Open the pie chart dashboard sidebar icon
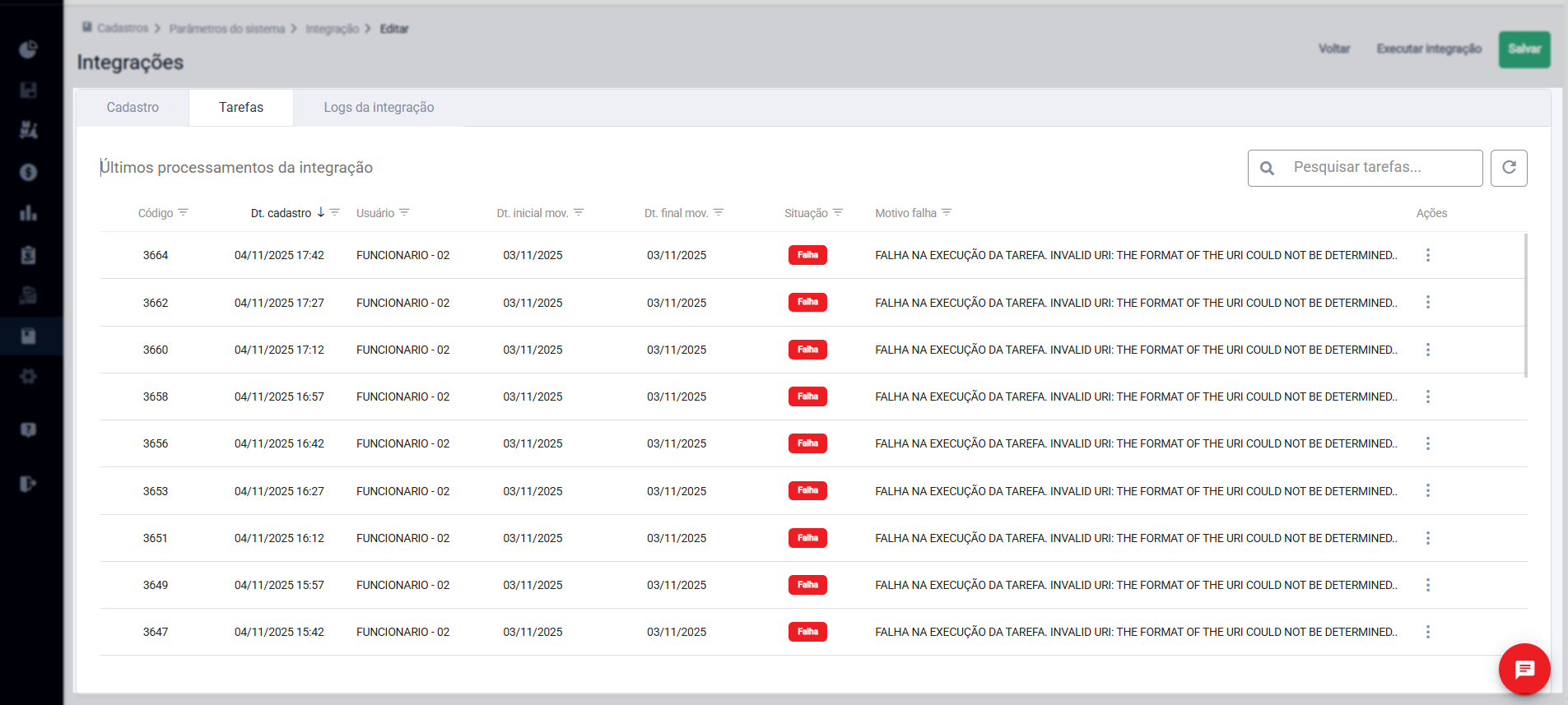Screen dimensions: 1568x705 pyautogui.click(x=29, y=49)
